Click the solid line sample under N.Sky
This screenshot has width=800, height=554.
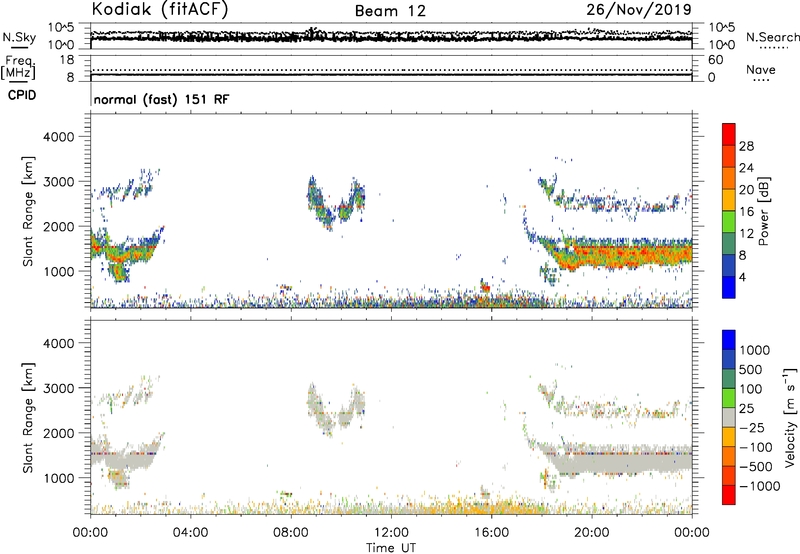coord(19,48)
